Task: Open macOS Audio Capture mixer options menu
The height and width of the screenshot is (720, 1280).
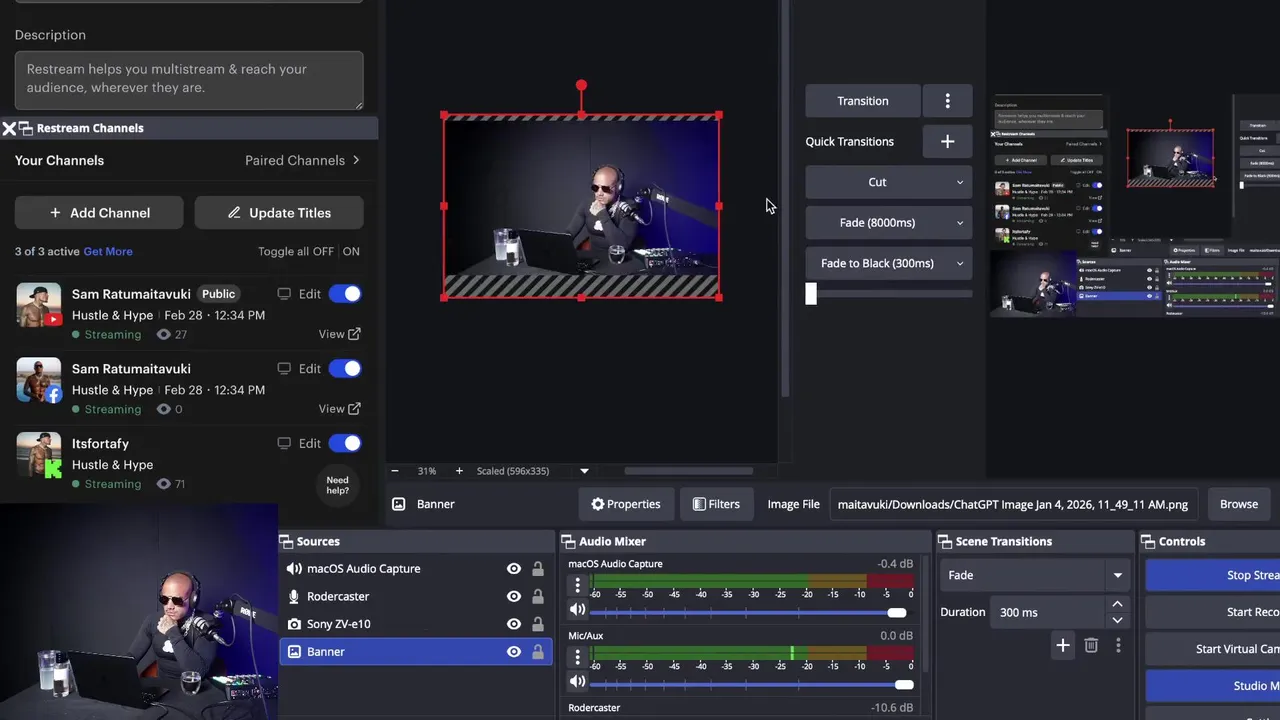Action: 577,586
